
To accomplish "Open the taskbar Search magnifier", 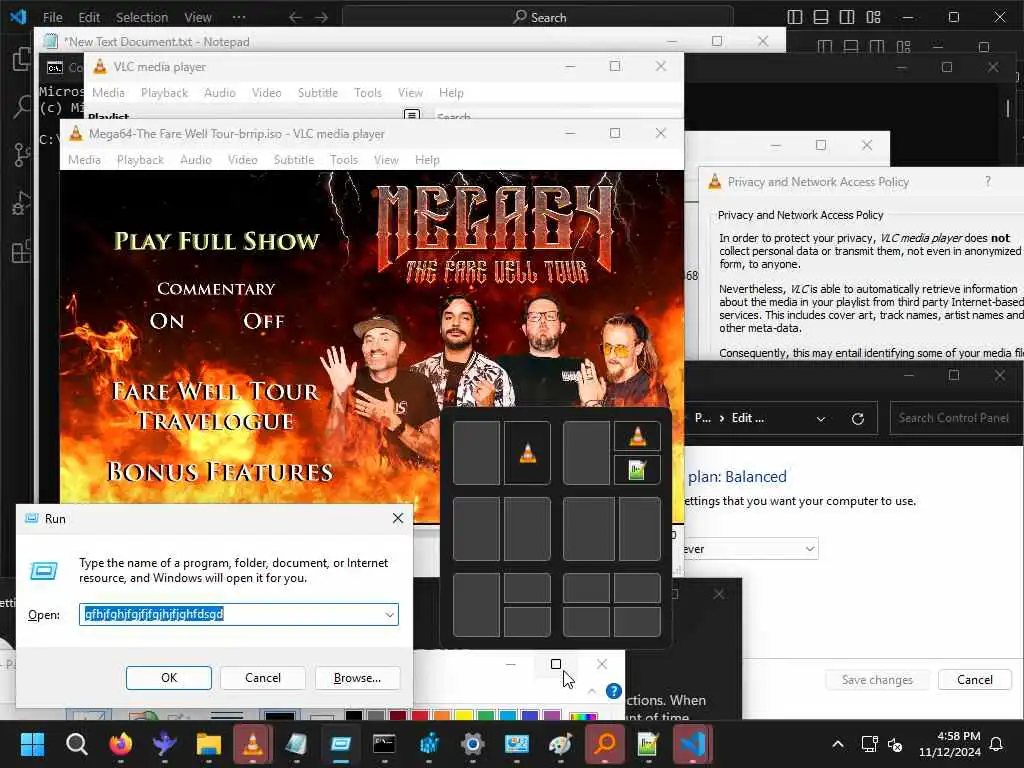I will coord(76,744).
